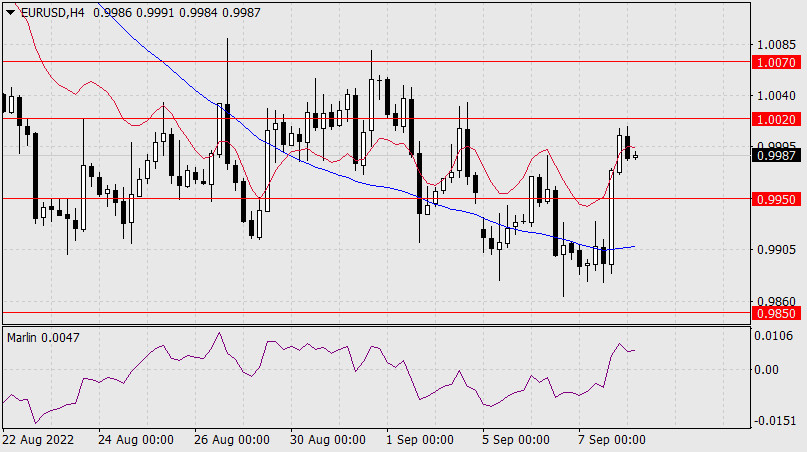
Task: Click the -0.0151 Marlin scale value
Action: click(x=775, y=420)
